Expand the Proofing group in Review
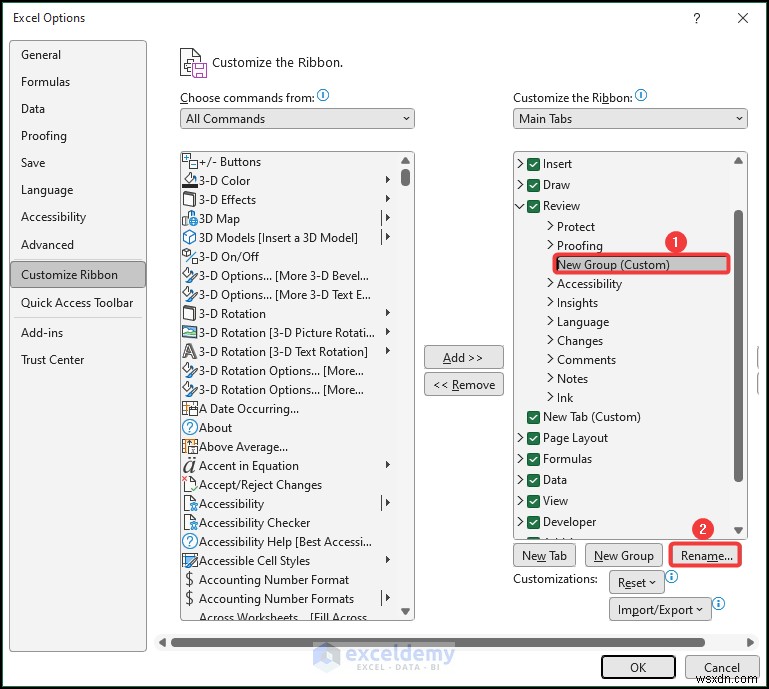 pyautogui.click(x=550, y=245)
